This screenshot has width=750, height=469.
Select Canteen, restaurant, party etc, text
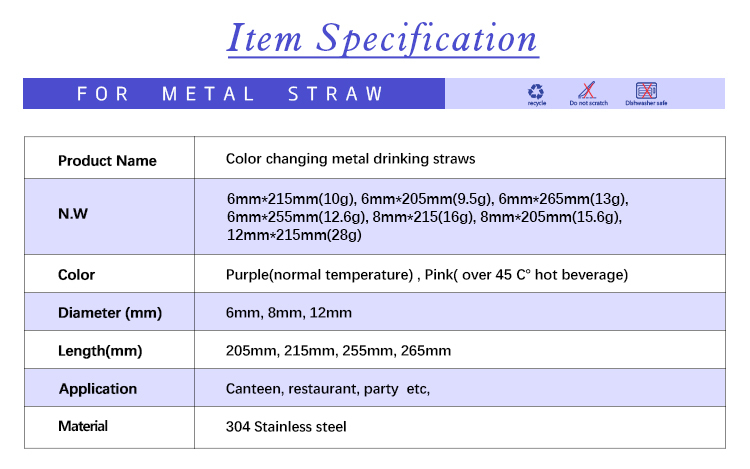click(x=328, y=389)
